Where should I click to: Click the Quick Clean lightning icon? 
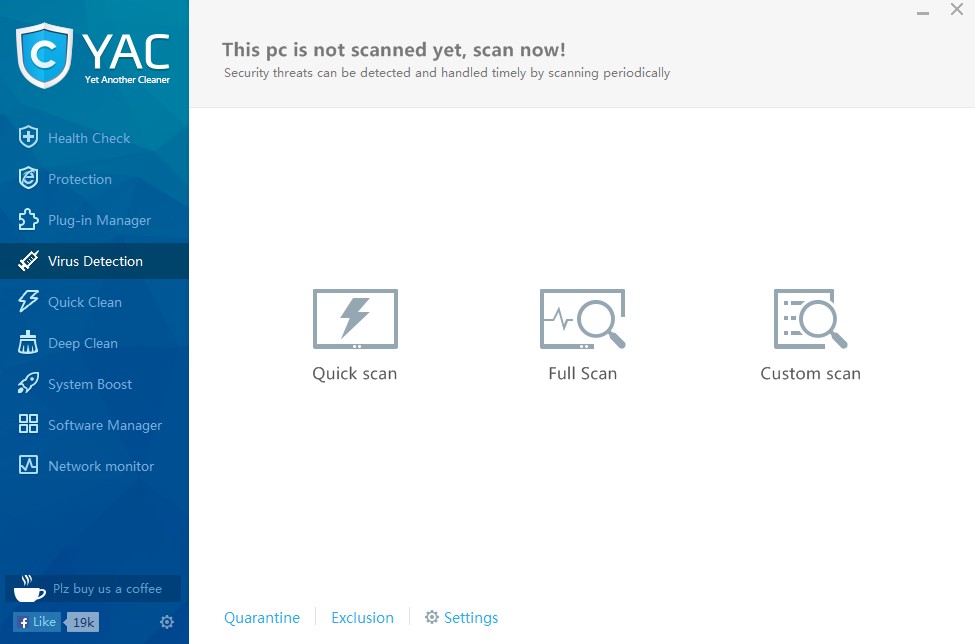click(x=28, y=301)
